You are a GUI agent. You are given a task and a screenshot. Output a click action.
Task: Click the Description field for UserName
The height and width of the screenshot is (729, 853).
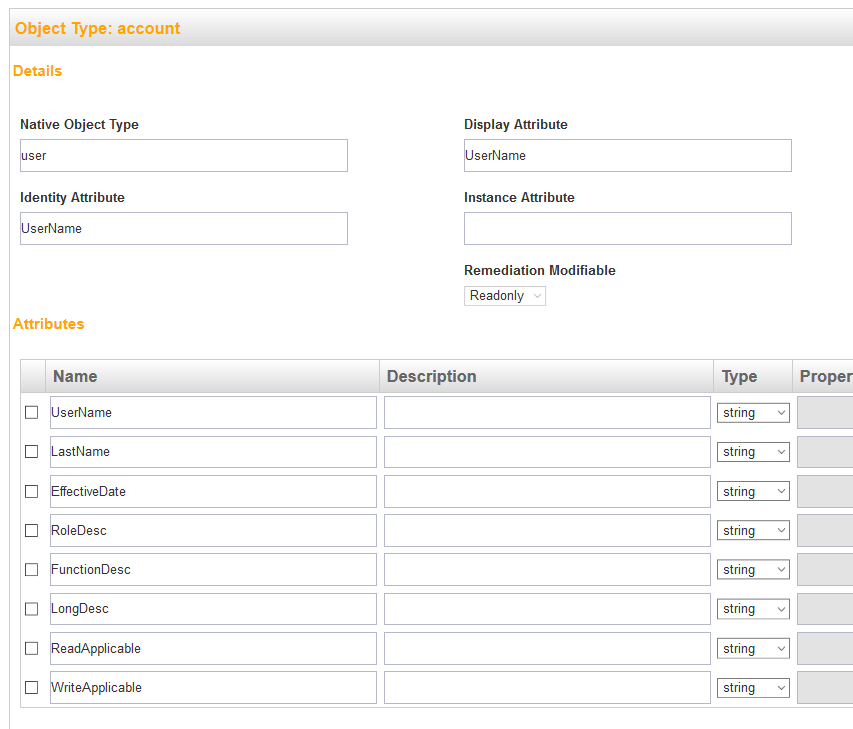(x=547, y=413)
